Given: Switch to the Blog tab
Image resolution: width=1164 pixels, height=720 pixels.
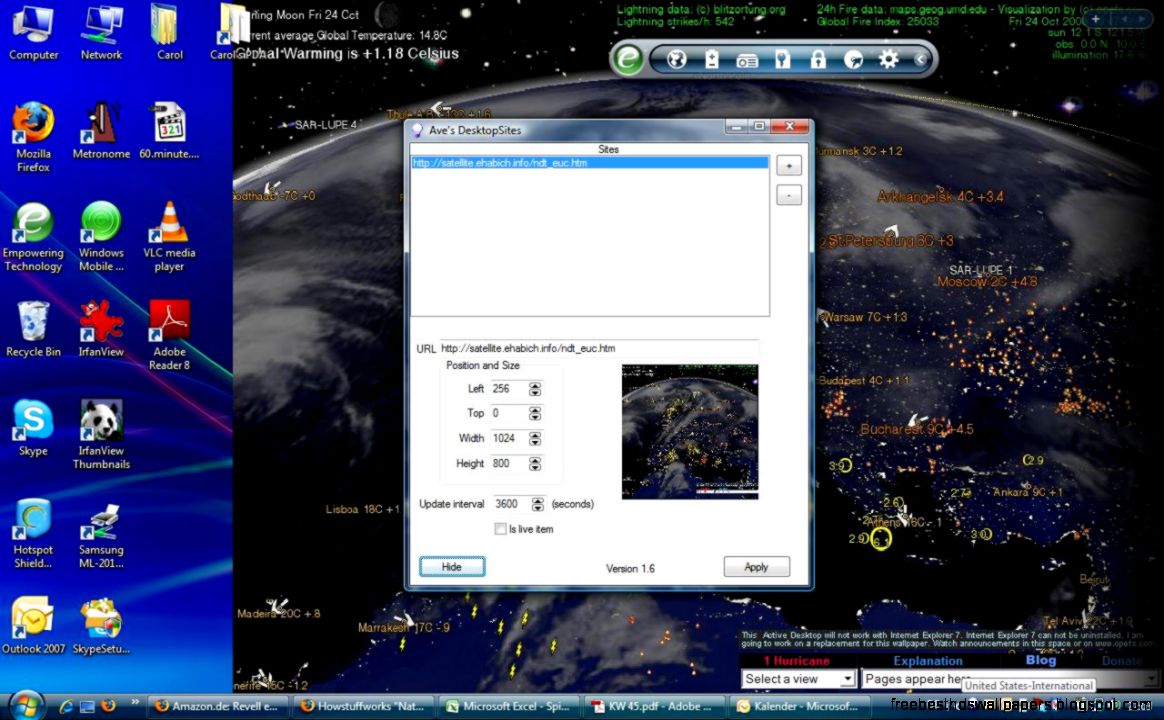Looking at the screenshot, I should [1040, 660].
